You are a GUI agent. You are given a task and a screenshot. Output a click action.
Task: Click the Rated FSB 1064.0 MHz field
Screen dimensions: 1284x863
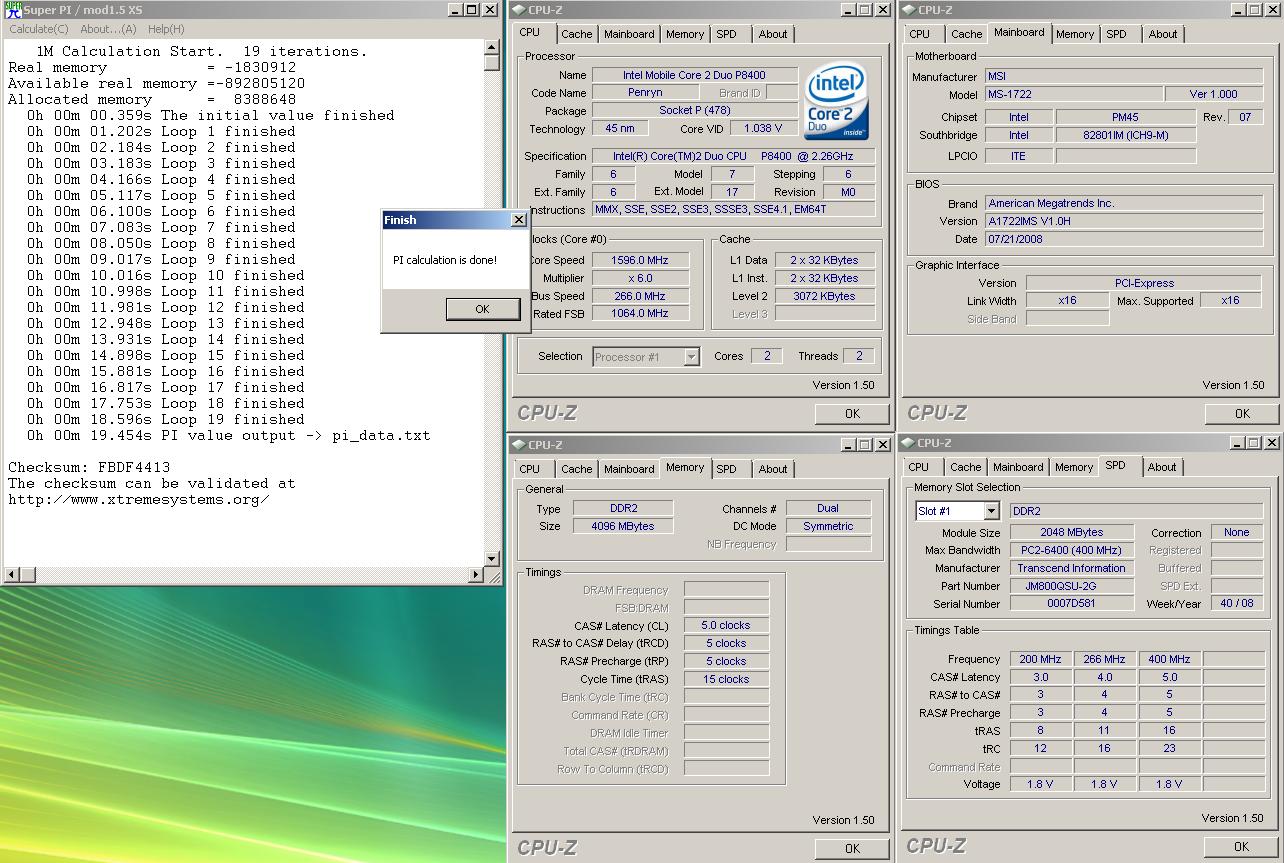click(640, 314)
